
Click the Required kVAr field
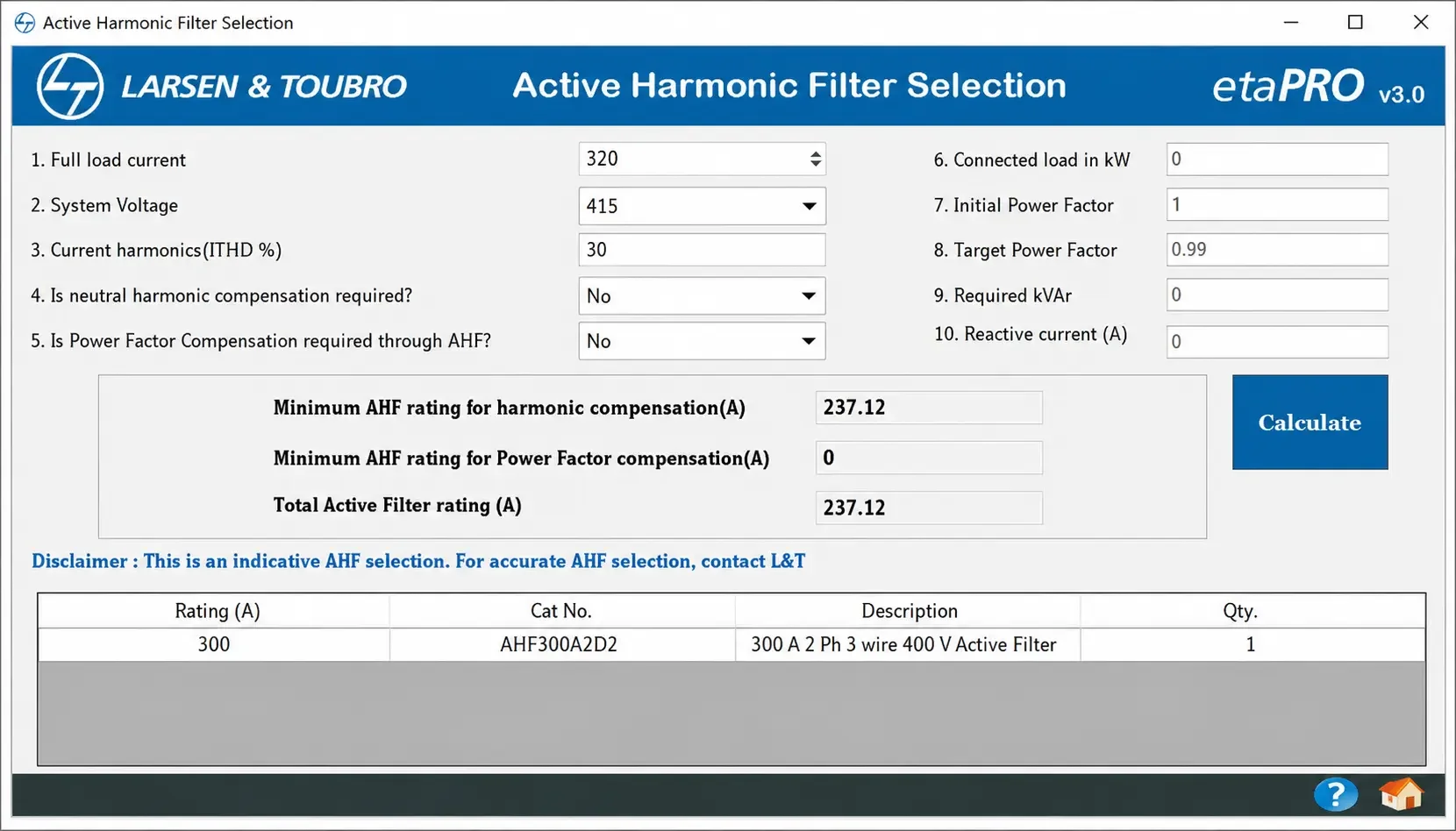1277,295
